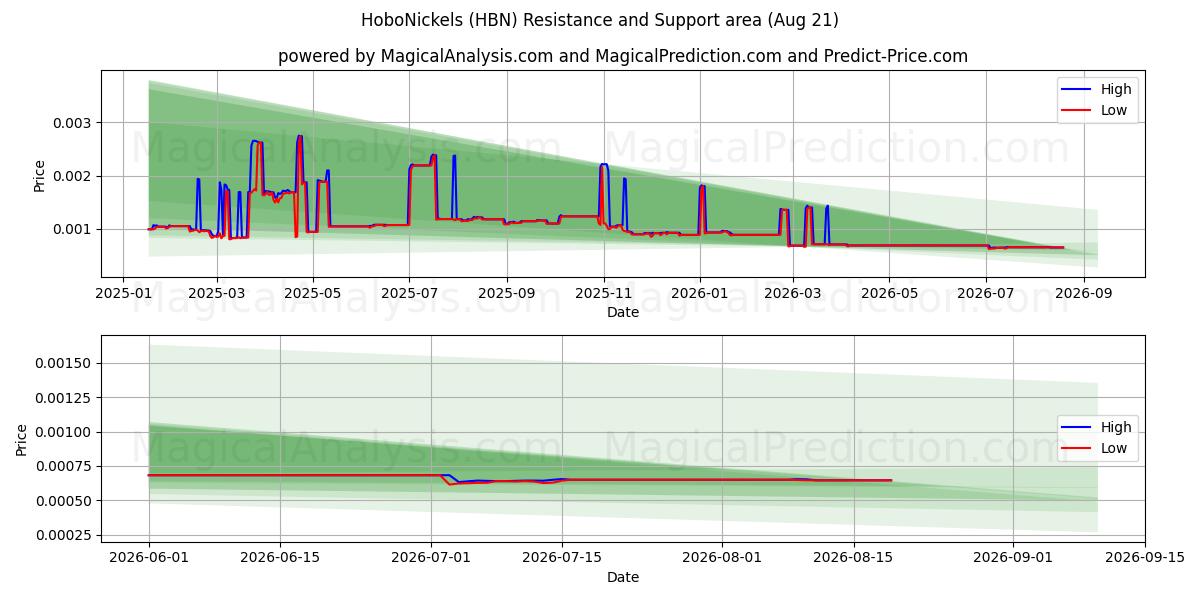Screen dimensions: 1200x600
Task: Click the '2026-09' x-axis tick label
Action: [1083, 294]
